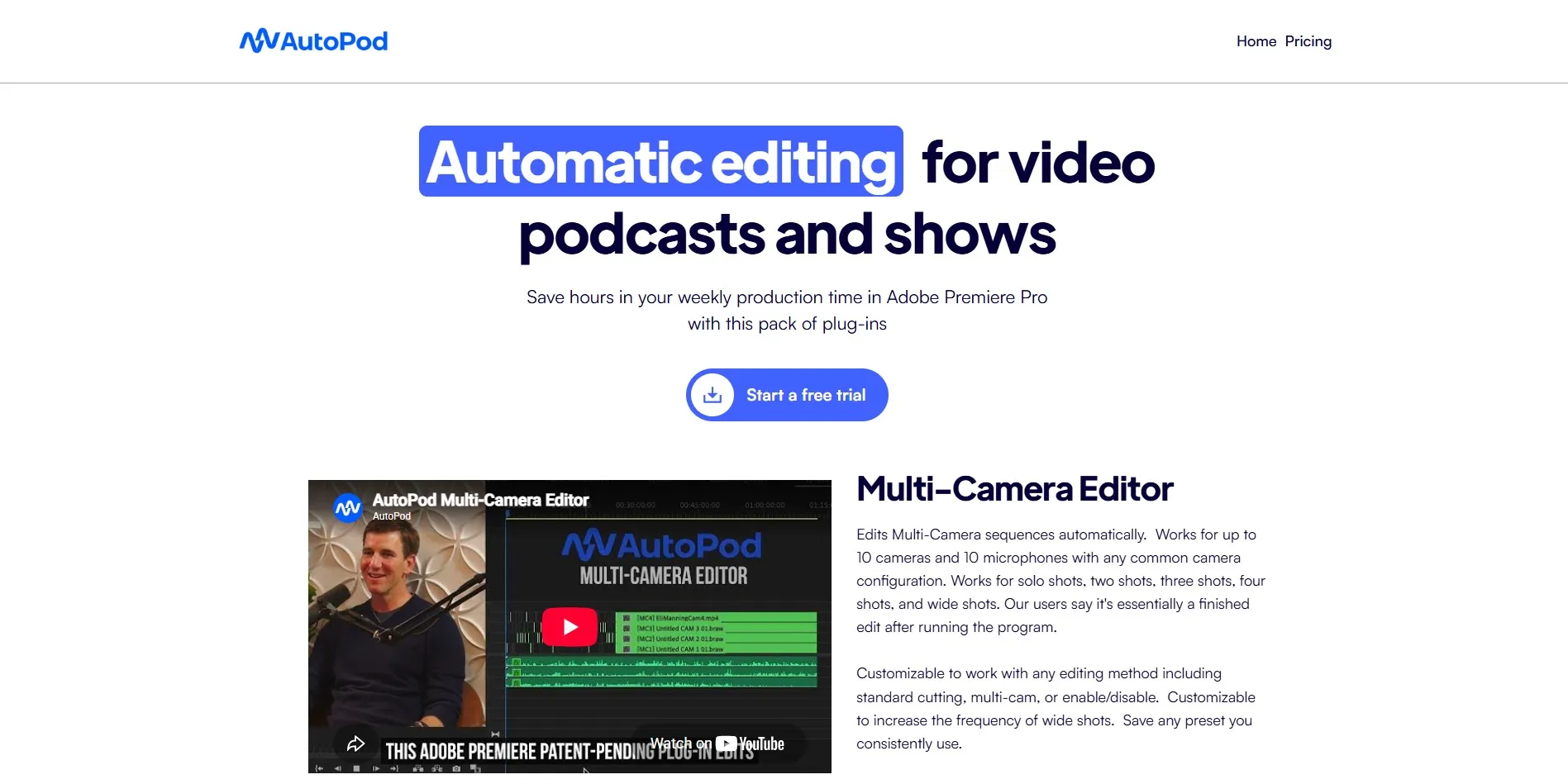
Task: Click the Start a free trial button
Action: point(787,395)
